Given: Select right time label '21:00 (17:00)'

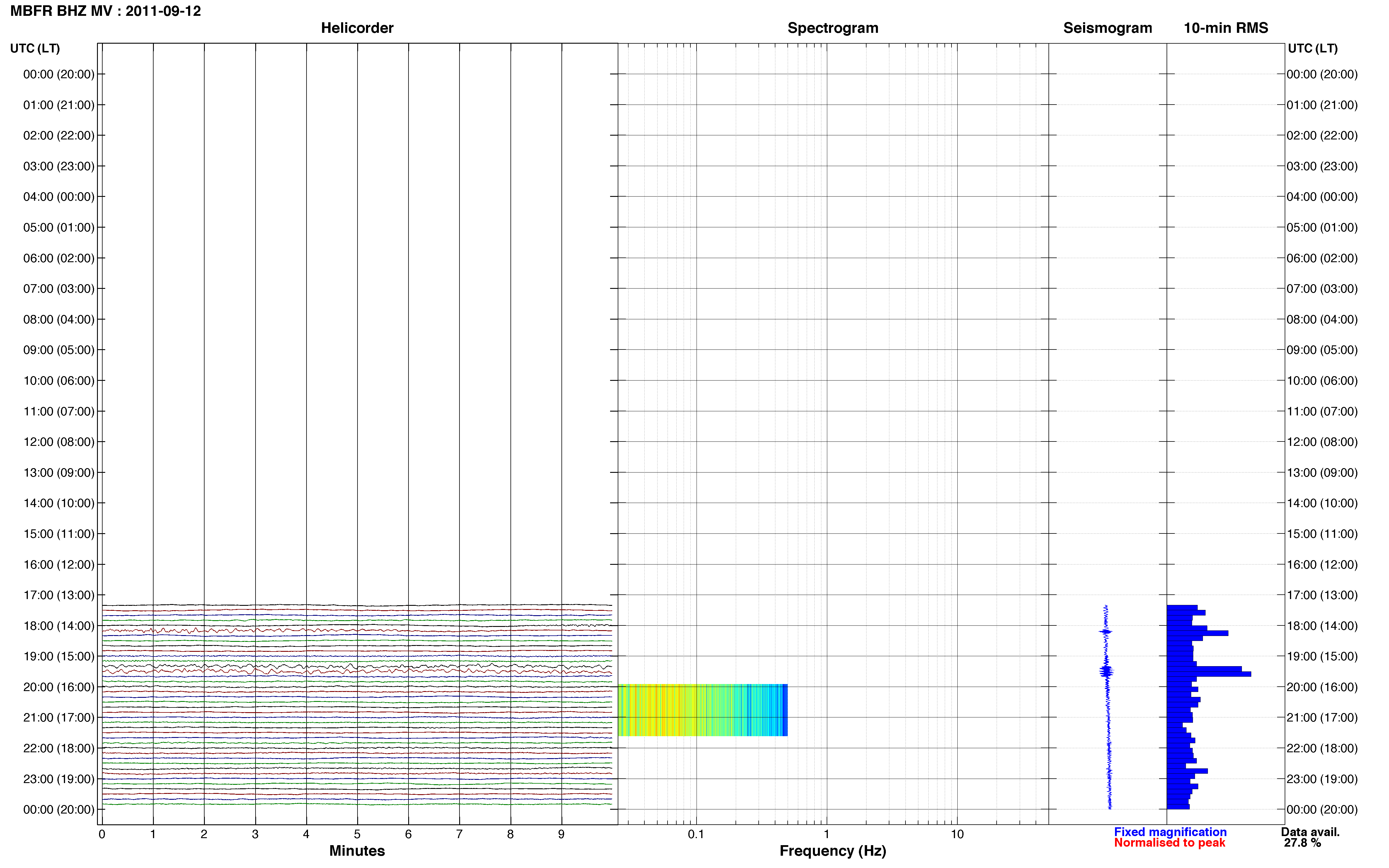Looking at the screenshot, I should point(1322,718).
